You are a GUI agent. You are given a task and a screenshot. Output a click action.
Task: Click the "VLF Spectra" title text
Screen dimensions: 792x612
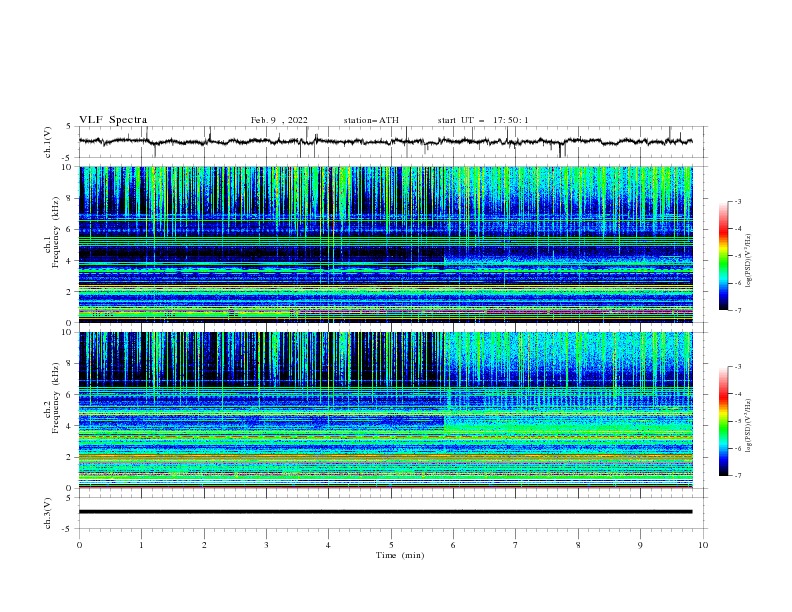[113, 120]
